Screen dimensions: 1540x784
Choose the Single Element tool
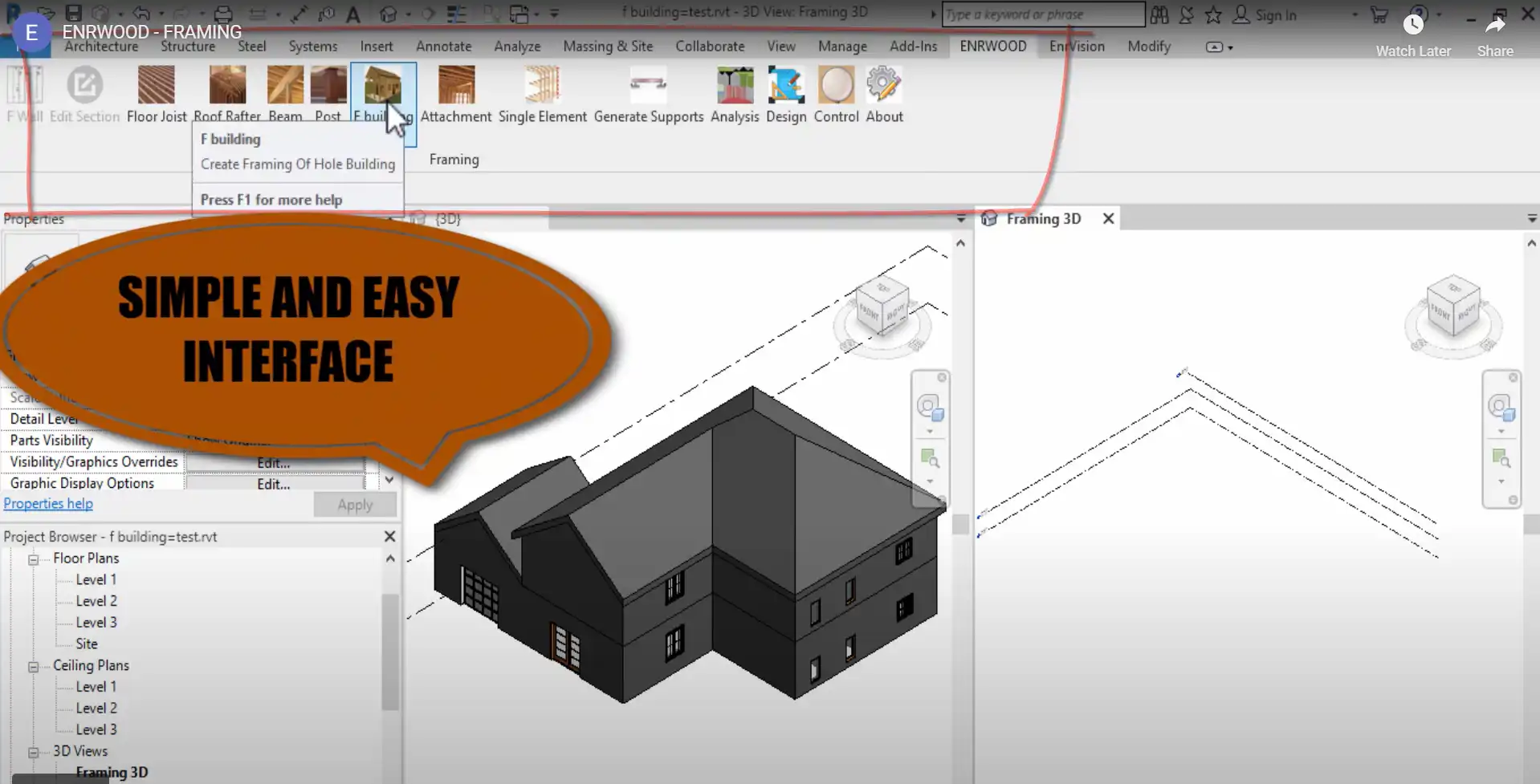tap(542, 87)
